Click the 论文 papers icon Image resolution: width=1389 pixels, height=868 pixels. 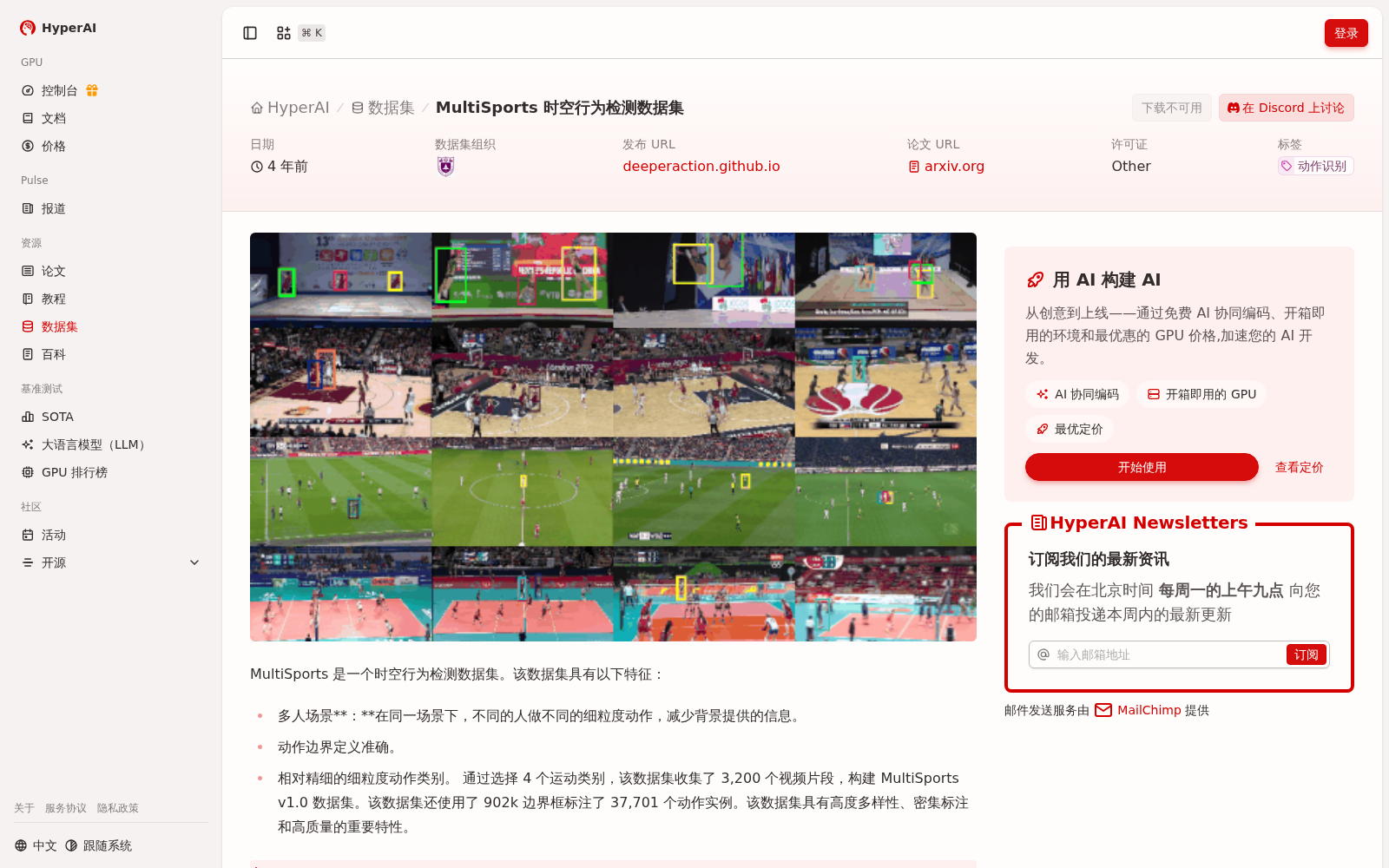click(28, 271)
